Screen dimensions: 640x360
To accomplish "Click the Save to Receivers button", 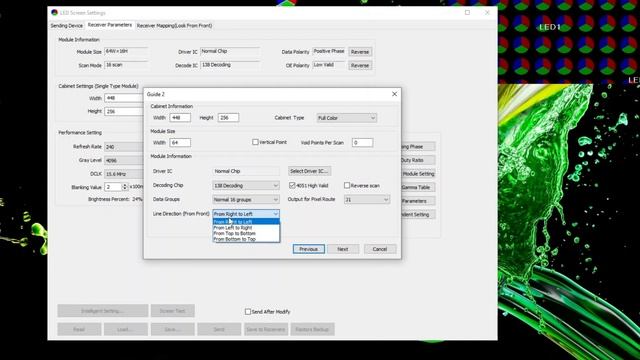I will pyautogui.click(x=266, y=329).
